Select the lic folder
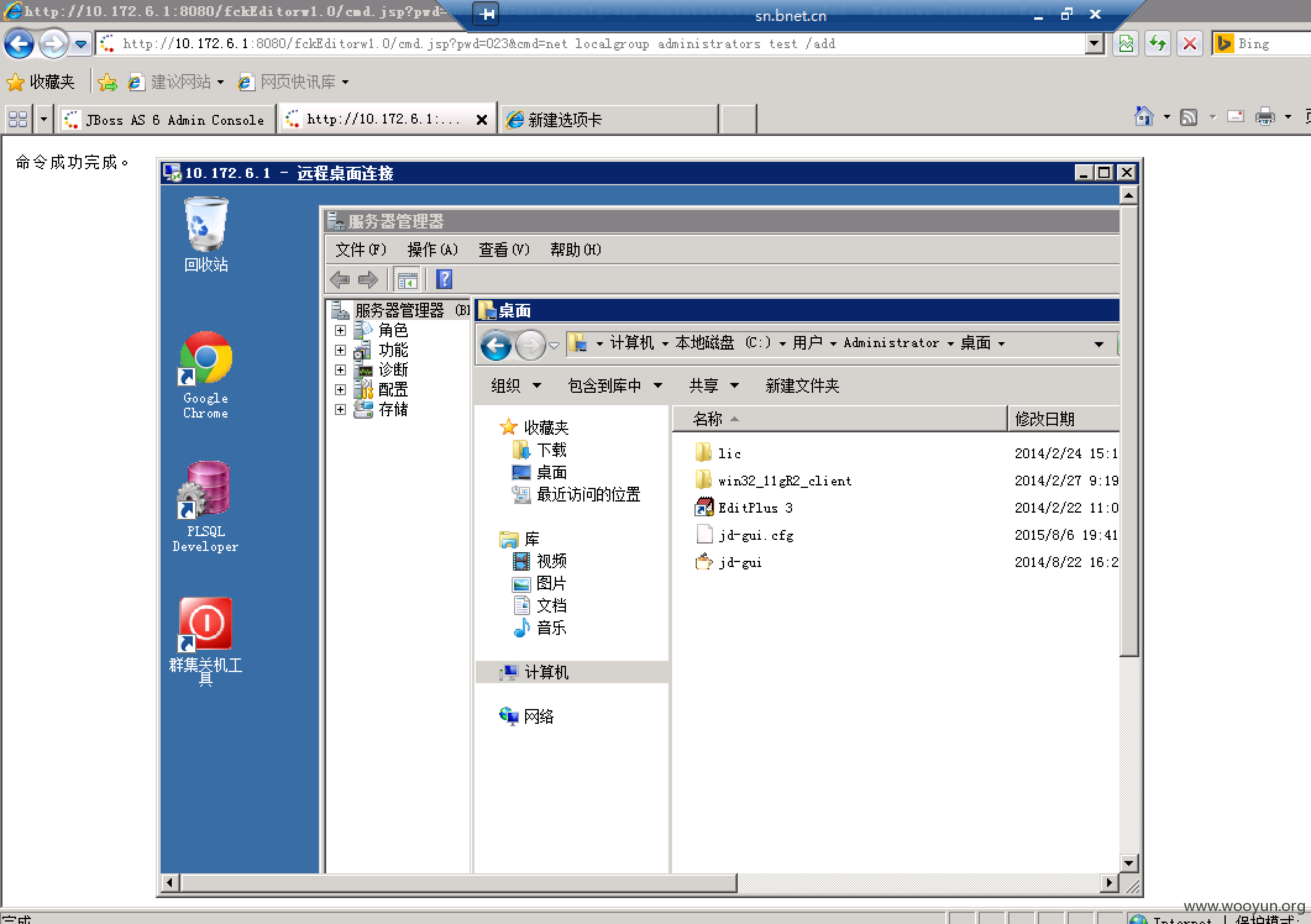 tap(718, 453)
